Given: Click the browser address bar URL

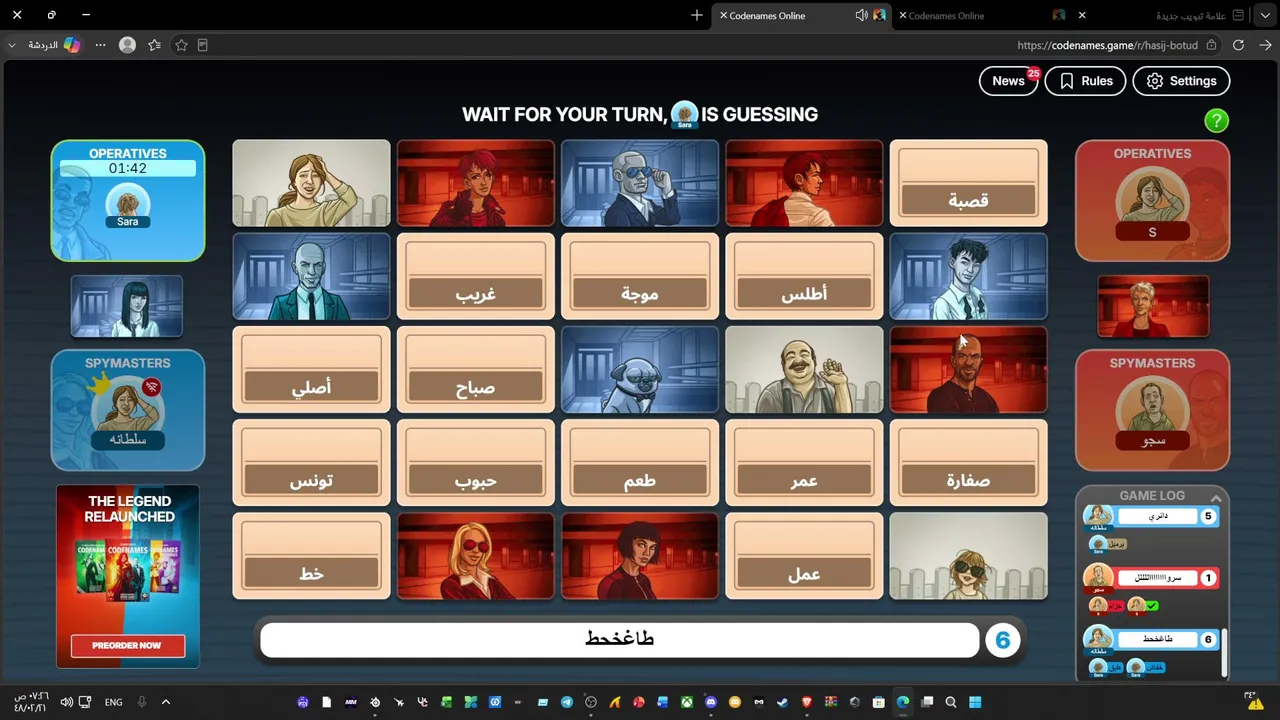Looking at the screenshot, I should [1107, 45].
